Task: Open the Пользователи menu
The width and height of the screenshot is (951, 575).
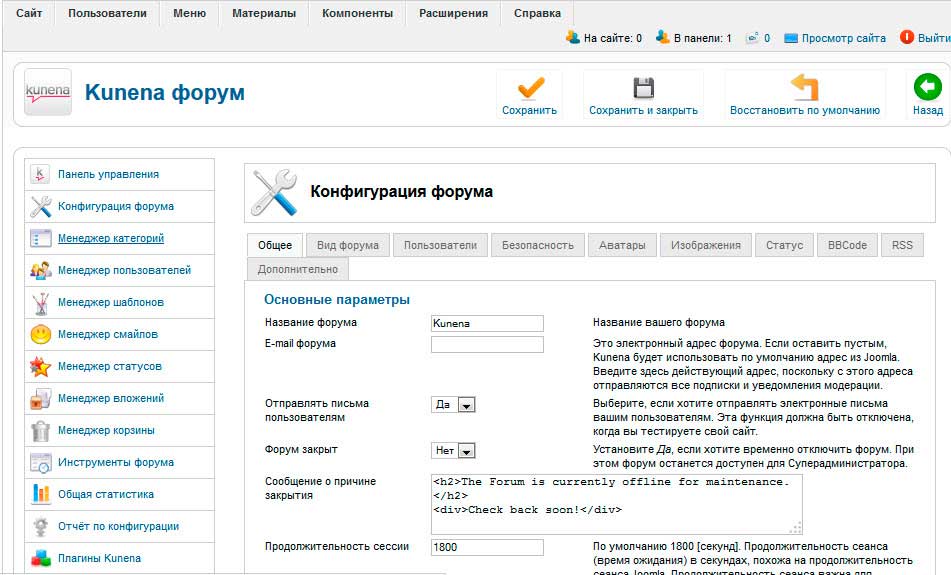Action: [107, 13]
